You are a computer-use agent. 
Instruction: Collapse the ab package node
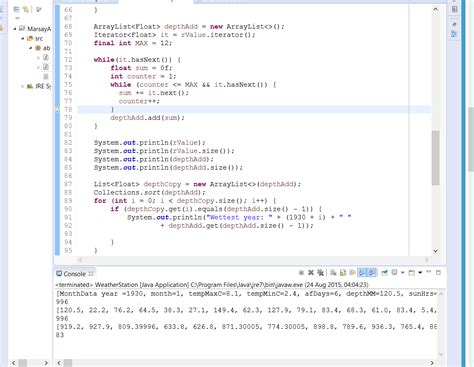pyautogui.click(x=31, y=48)
